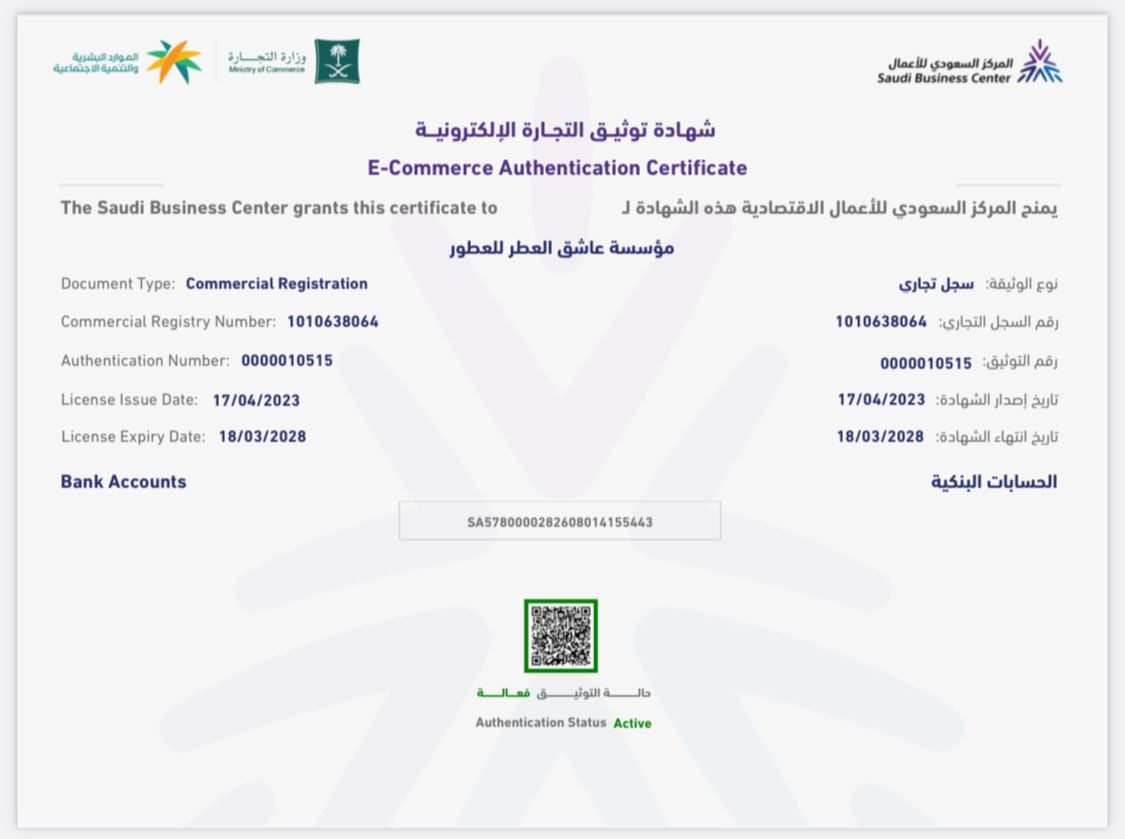Click the green Active status text

click(632, 723)
